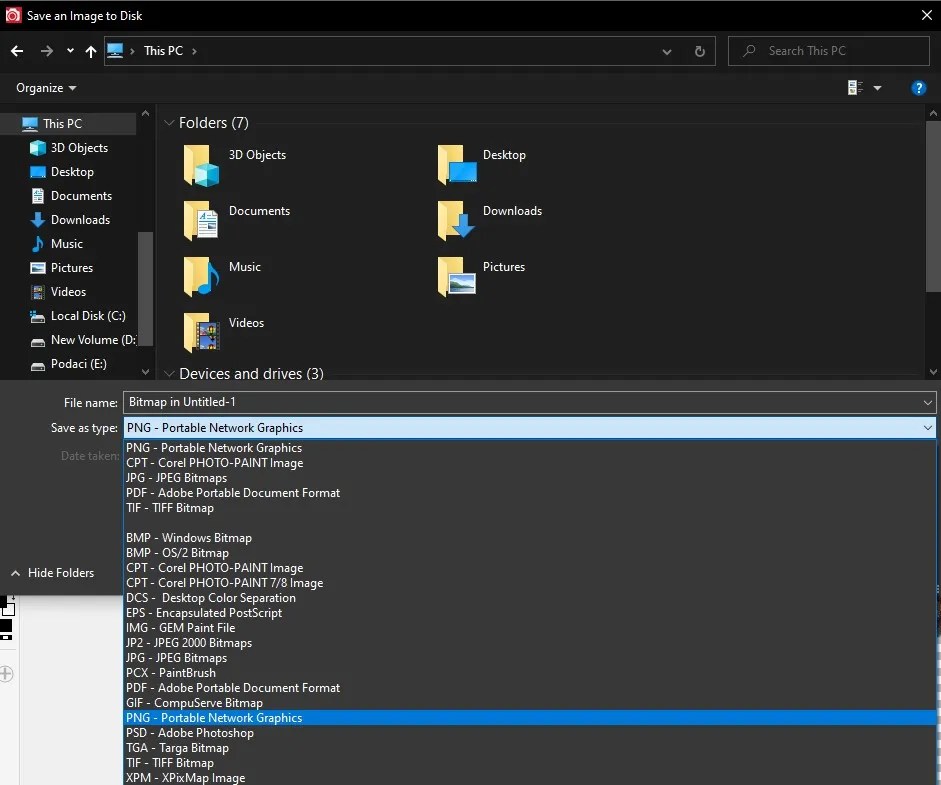Click the navigation pane scrollbar
Screen dimensions: 941x785
coord(145,289)
